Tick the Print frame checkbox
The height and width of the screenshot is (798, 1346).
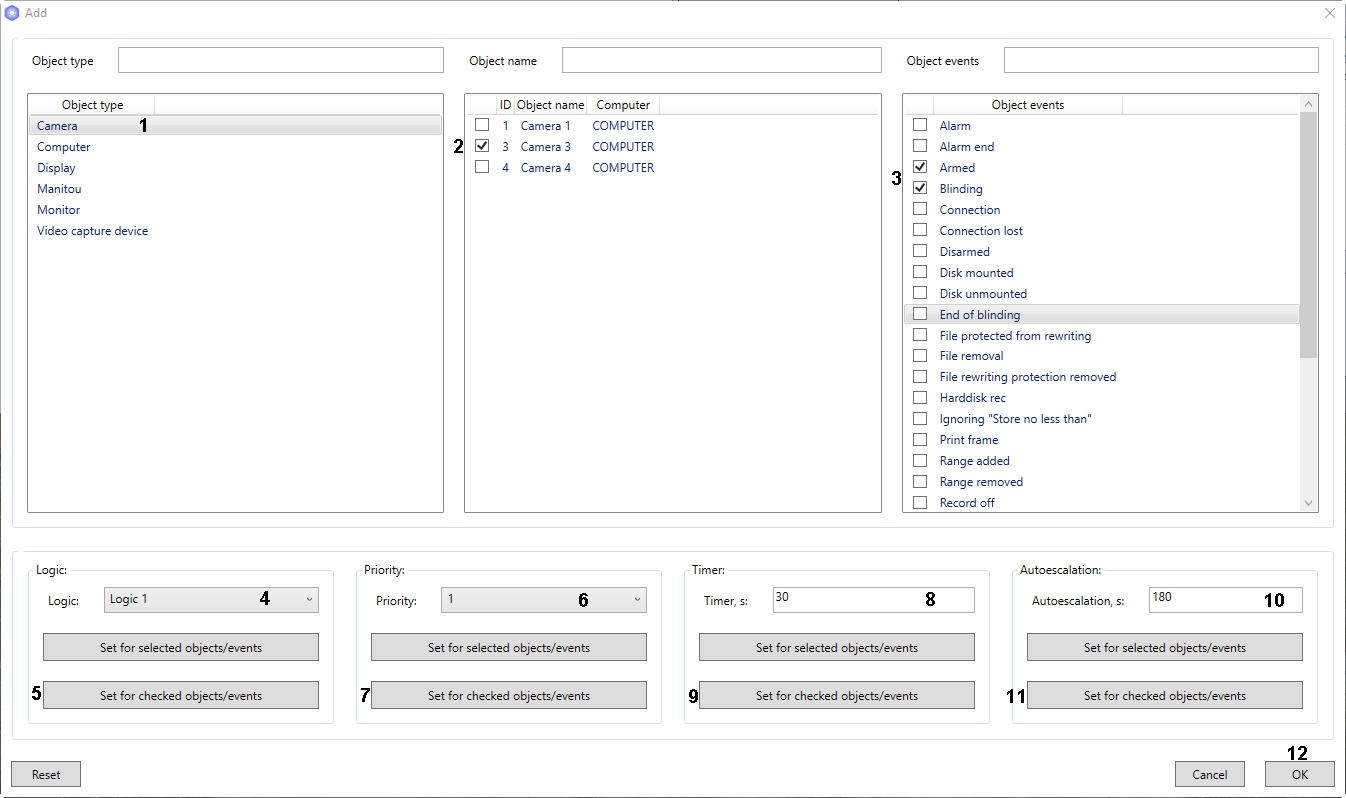pos(920,439)
